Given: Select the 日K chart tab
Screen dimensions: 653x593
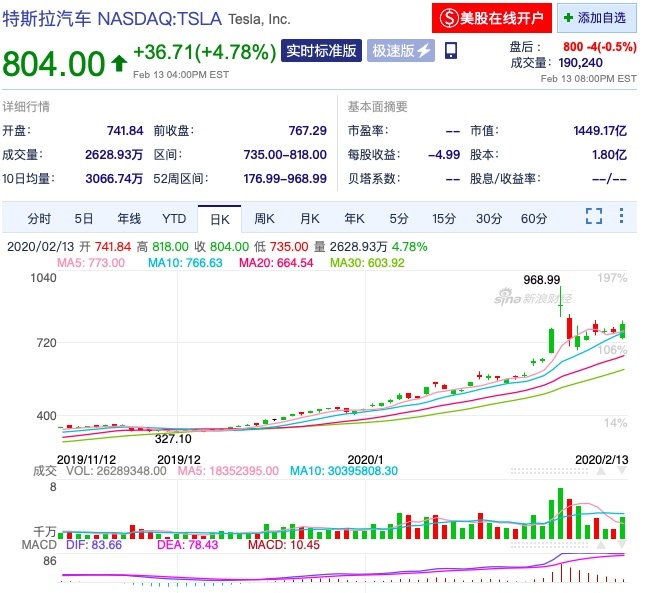Looking at the screenshot, I should click(x=219, y=219).
